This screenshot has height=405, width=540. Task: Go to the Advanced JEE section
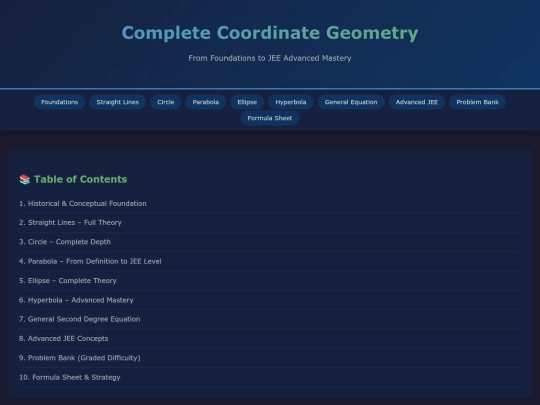point(417,102)
